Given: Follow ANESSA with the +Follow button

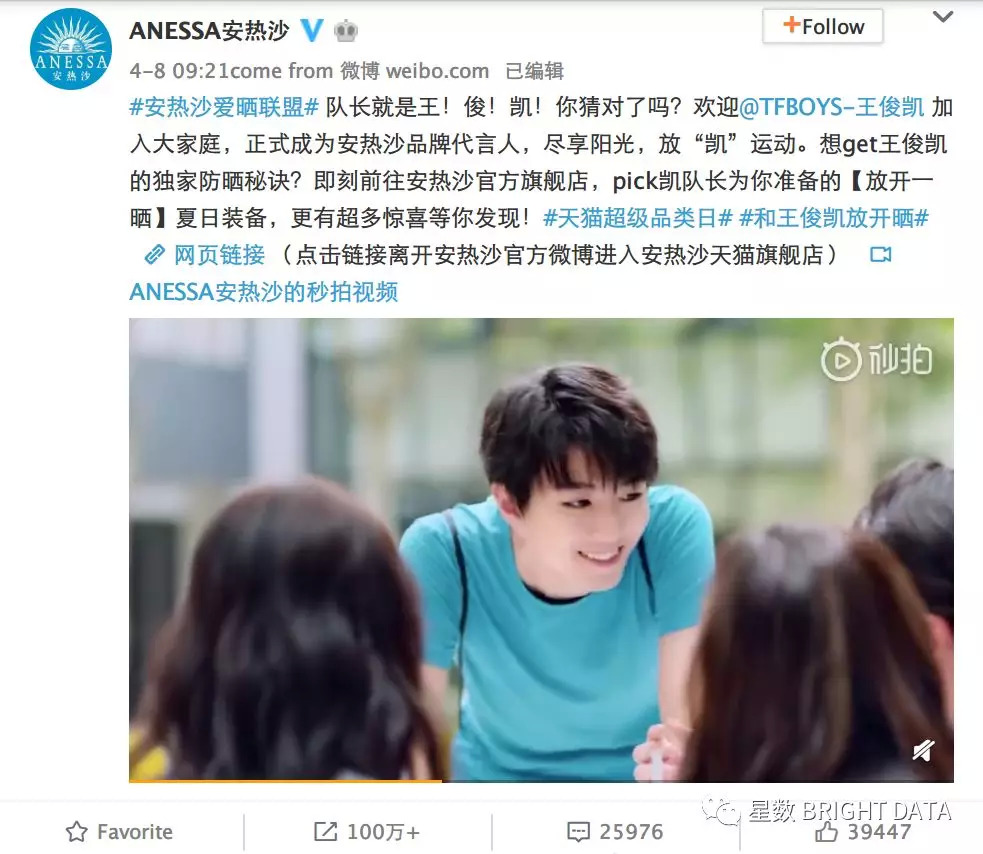Looking at the screenshot, I should 823,26.
